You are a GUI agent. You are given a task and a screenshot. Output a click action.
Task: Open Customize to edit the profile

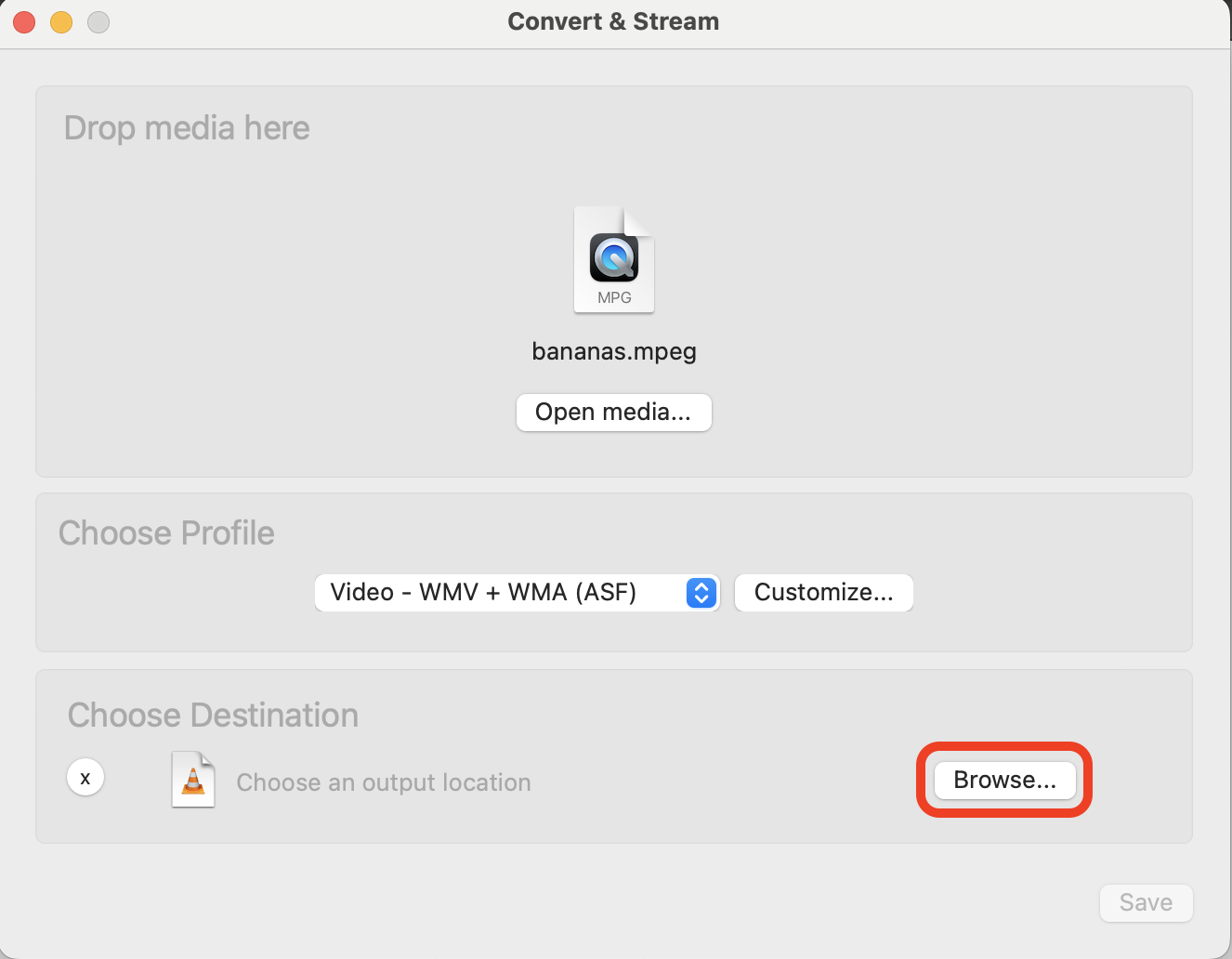823,592
